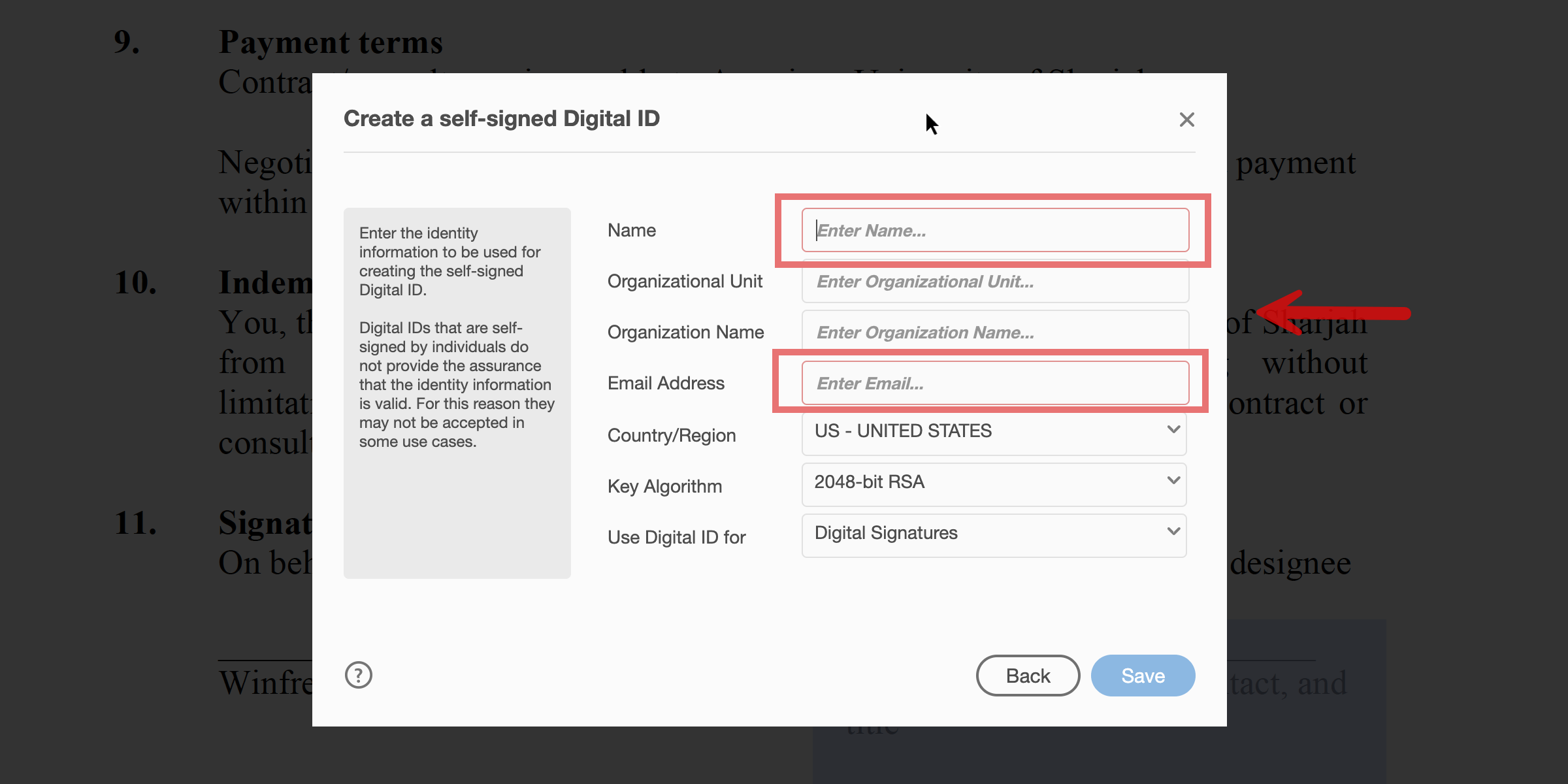Select the Organizational Unit input box
This screenshot has width=1568, height=784.
click(993, 282)
